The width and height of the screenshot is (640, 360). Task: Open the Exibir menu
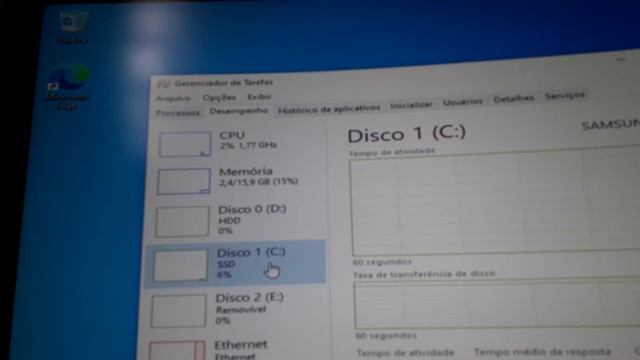click(x=259, y=97)
